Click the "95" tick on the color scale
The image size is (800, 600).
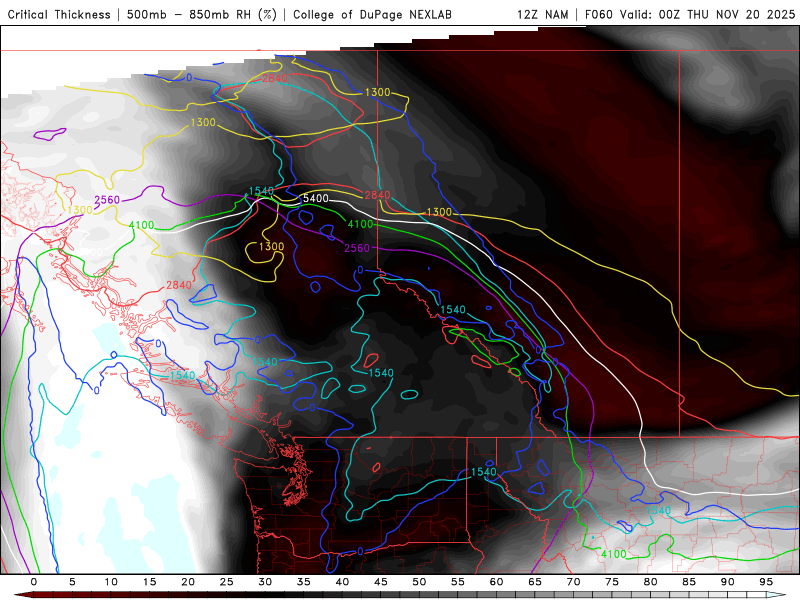766,582
